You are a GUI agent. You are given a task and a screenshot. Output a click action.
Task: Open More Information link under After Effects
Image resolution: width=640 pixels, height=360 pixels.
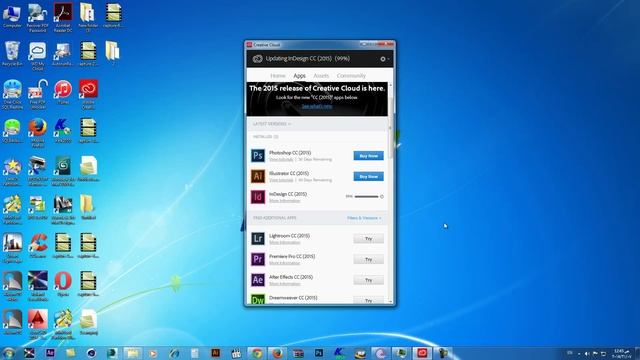pyautogui.click(x=284, y=284)
